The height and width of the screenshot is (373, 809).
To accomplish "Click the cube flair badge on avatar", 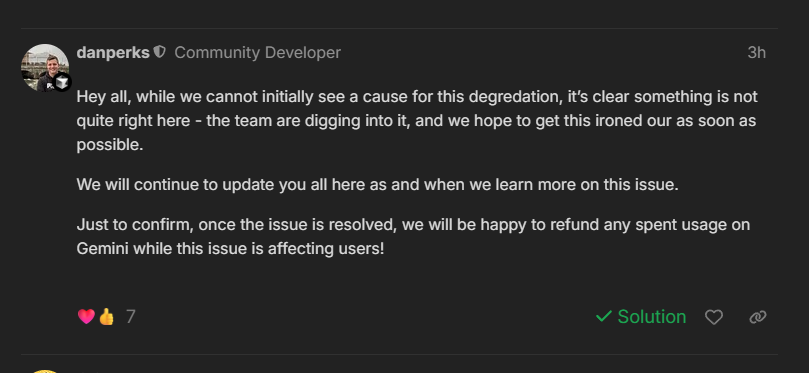I will point(62,83).
